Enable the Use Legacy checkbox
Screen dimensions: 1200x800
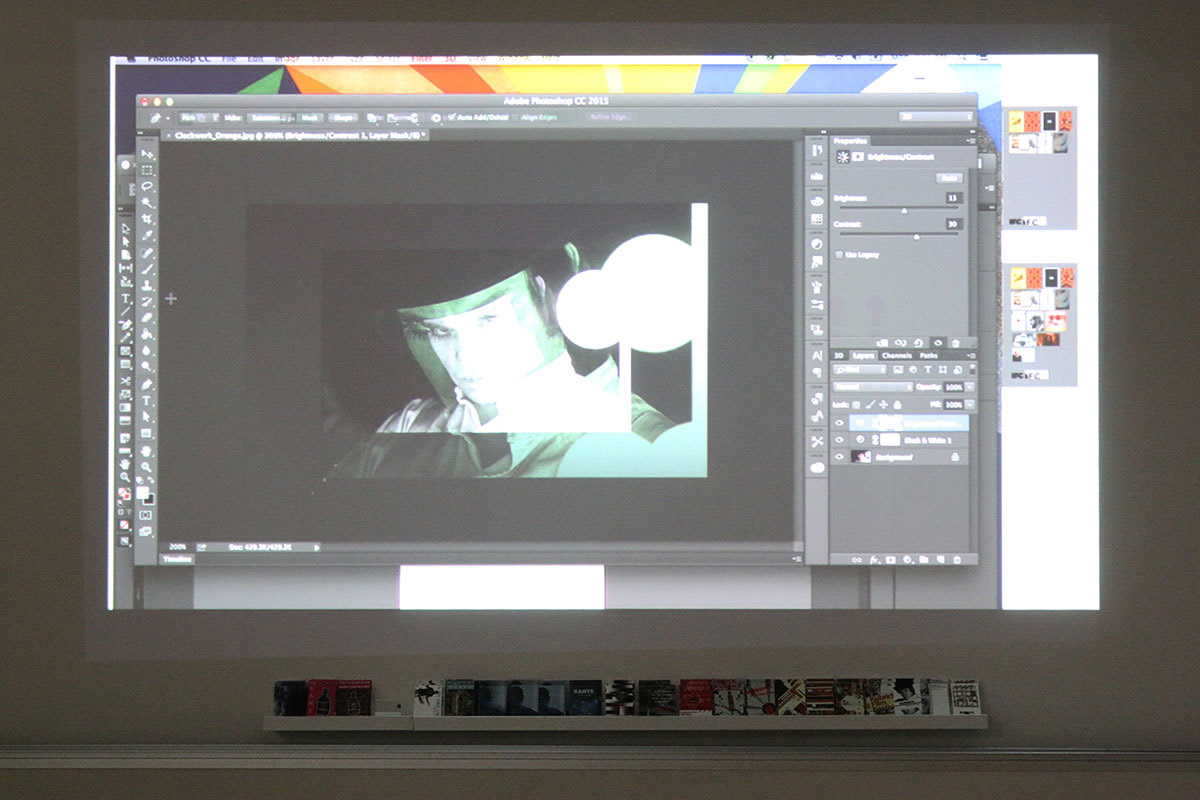coord(839,255)
